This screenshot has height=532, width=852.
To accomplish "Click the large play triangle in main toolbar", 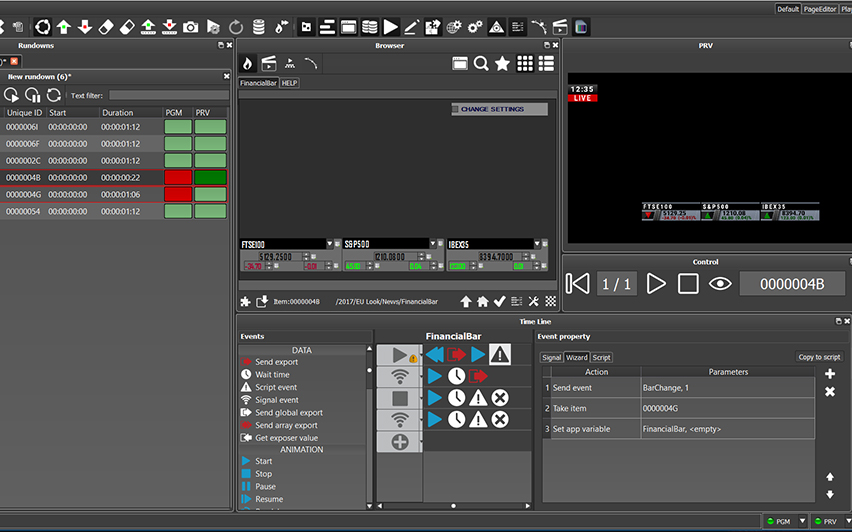I will coord(390,27).
